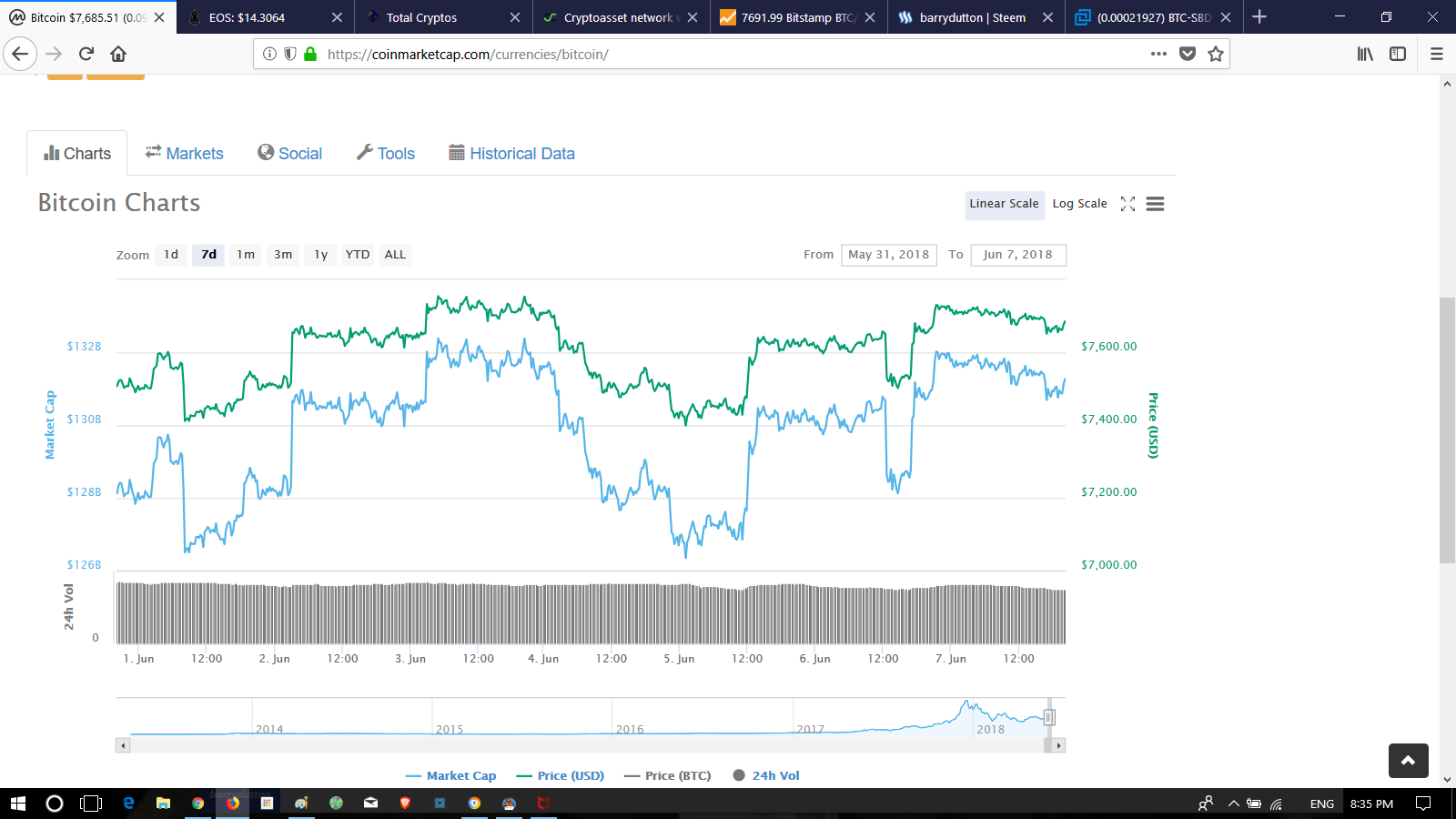
Task: Open the chart hamburger export menu
Action: click(1155, 204)
